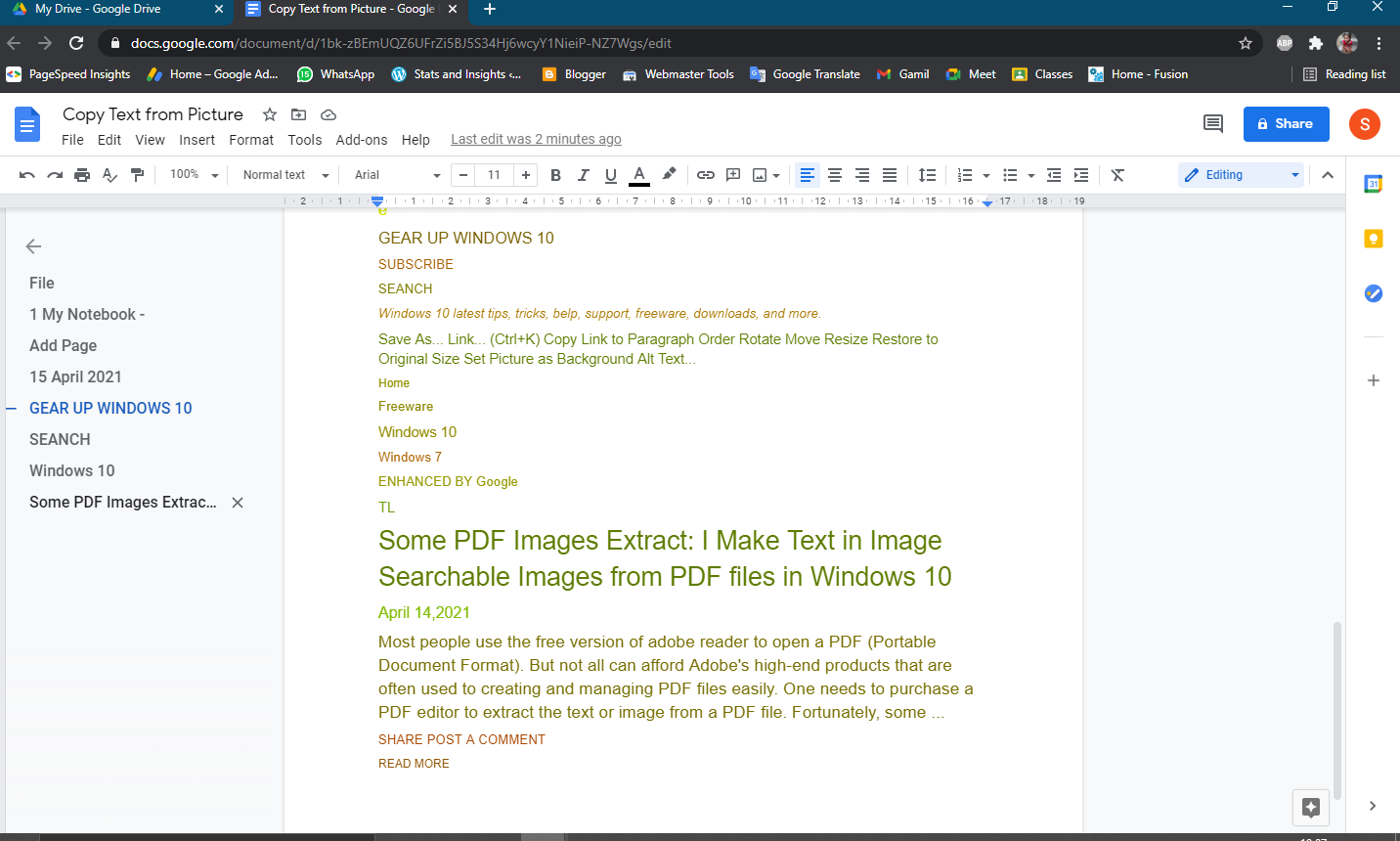Screen dimensions: 1400x841
Task: Select the Paint format tool
Action: pos(137,175)
